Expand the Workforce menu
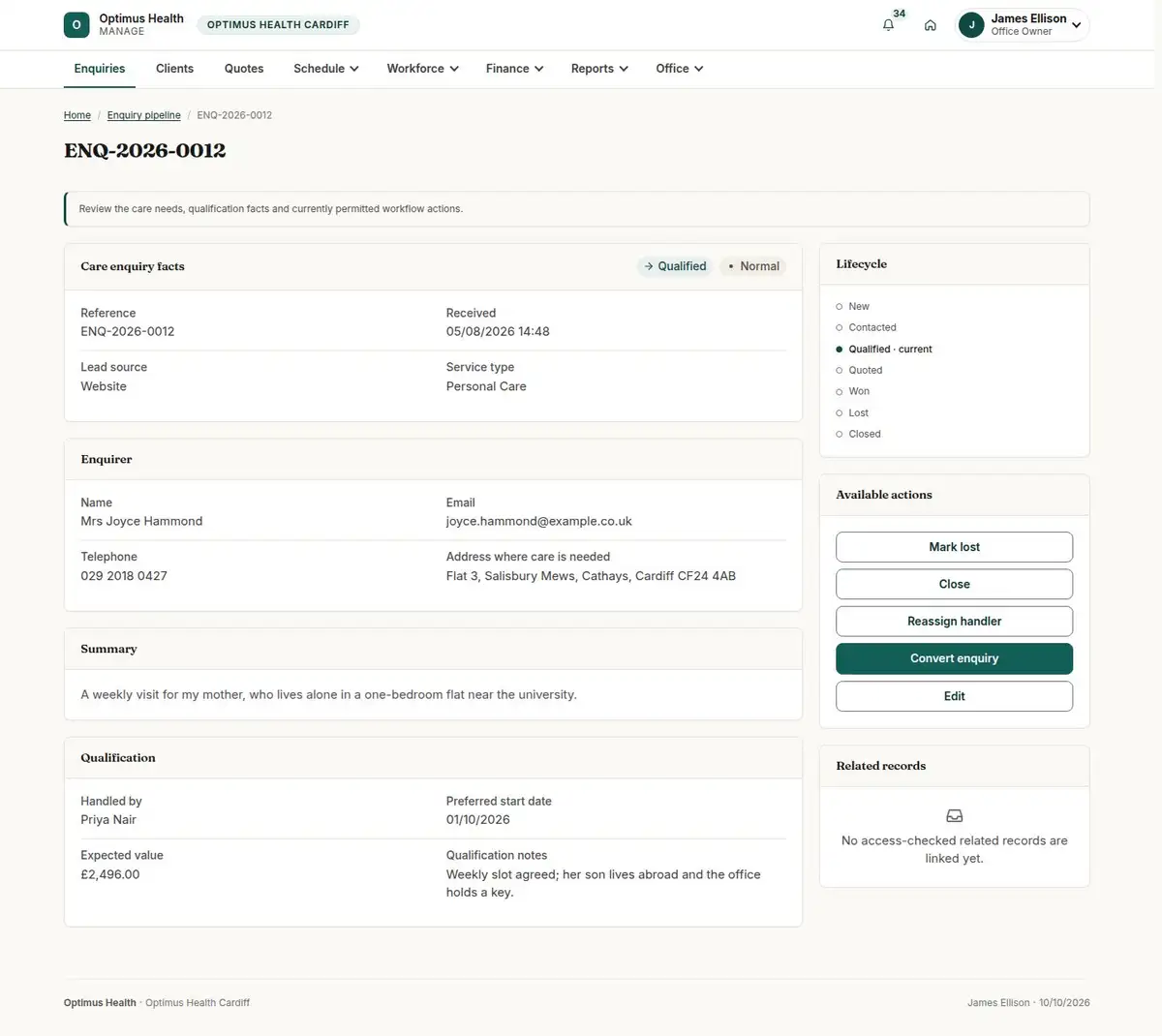Screen dimensions: 1162x1036 pyautogui.click(x=423, y=69)
